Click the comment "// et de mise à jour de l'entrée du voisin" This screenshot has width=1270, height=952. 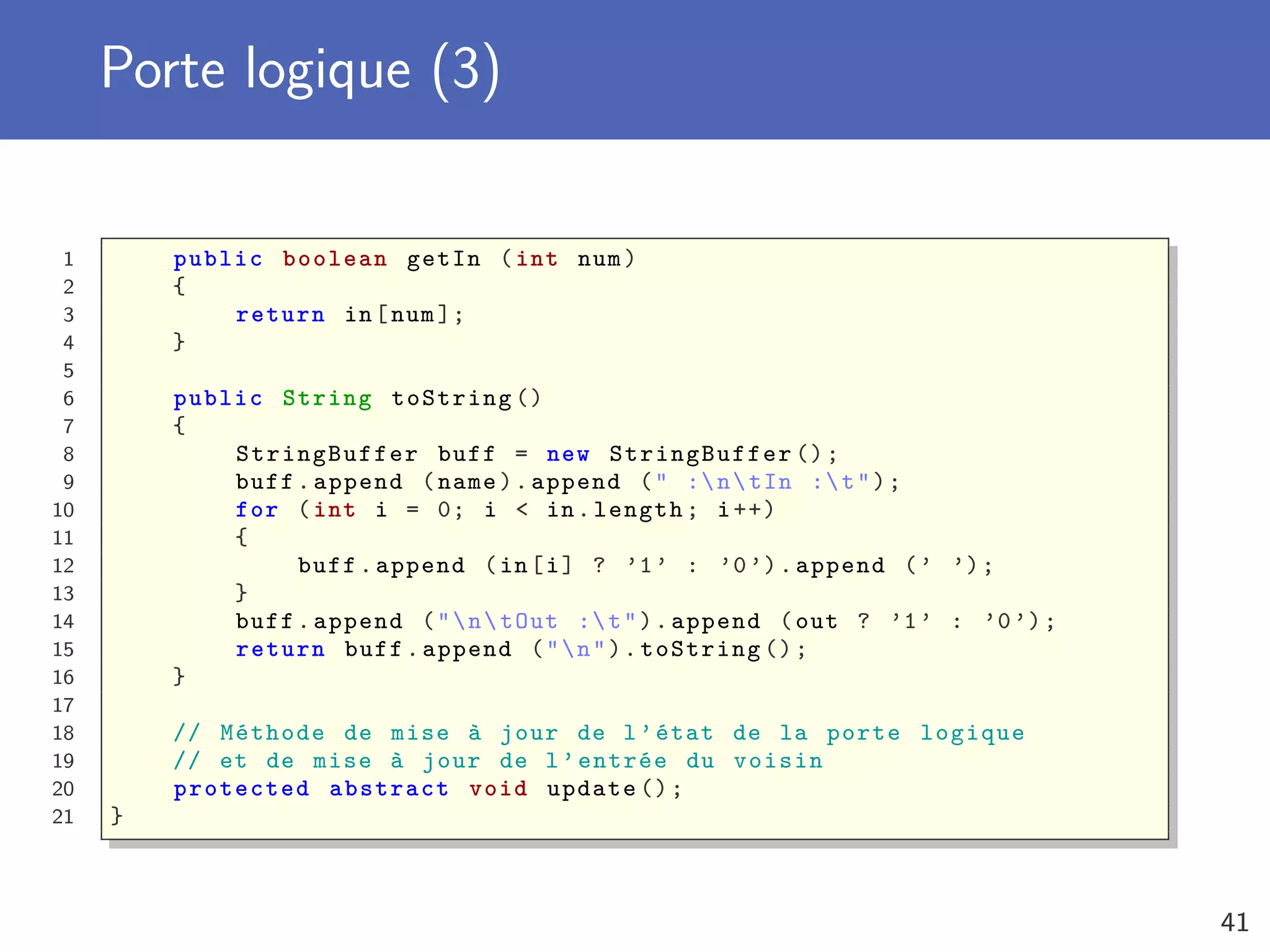pos(498,761)
